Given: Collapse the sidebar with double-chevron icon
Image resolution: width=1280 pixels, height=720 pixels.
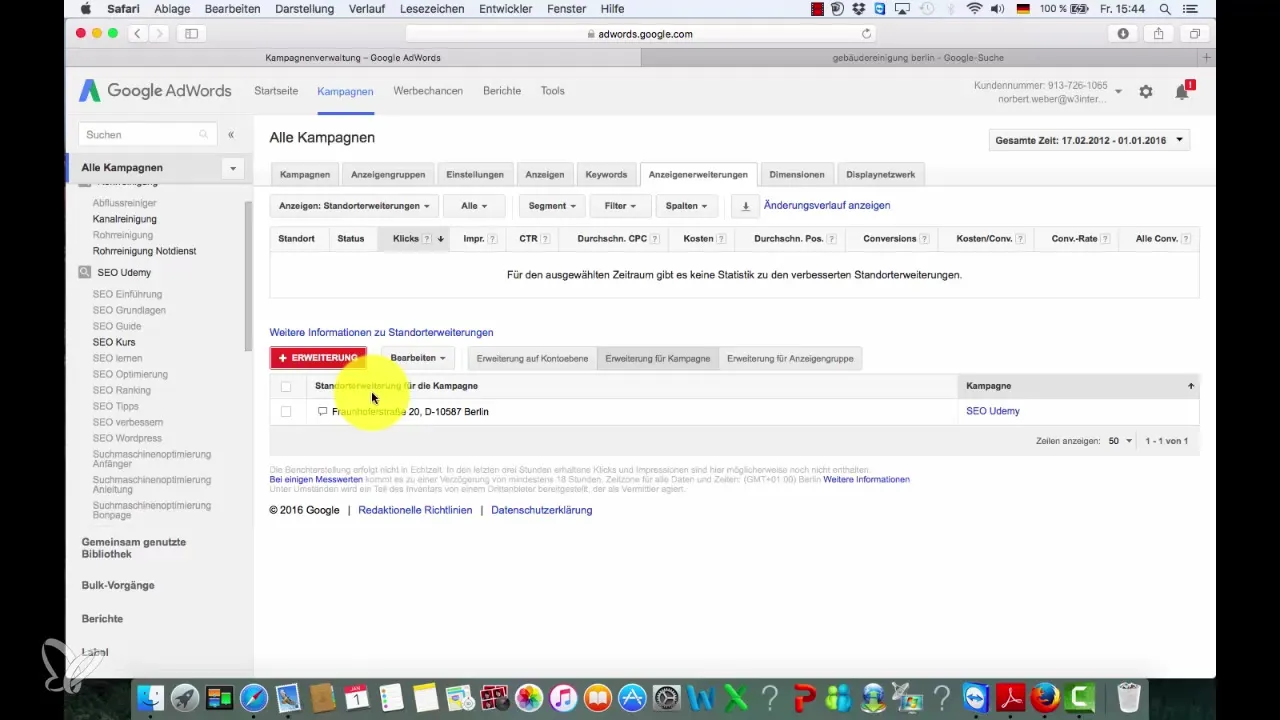Looking at the screenshot, I should point(231,134).
